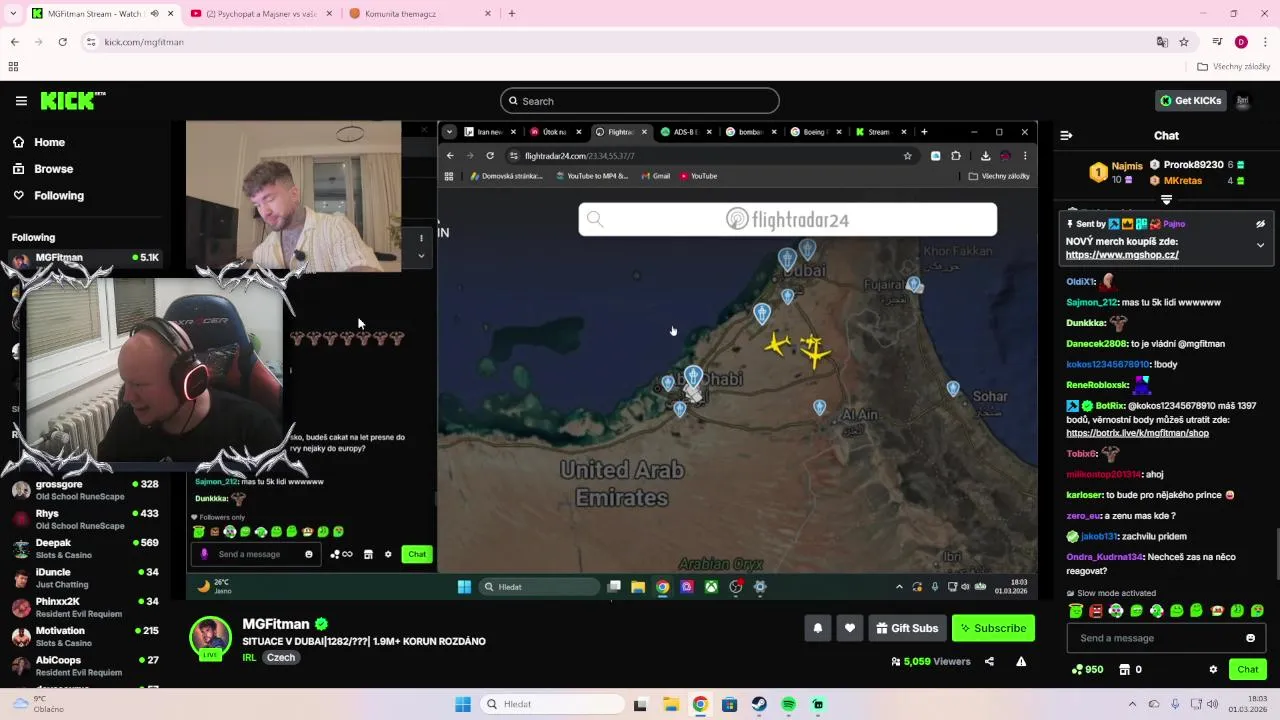The image size is (1280, 720).
Task: Open the Všechny záložky bookmarks folder
Action: (x=1234, y=67)
